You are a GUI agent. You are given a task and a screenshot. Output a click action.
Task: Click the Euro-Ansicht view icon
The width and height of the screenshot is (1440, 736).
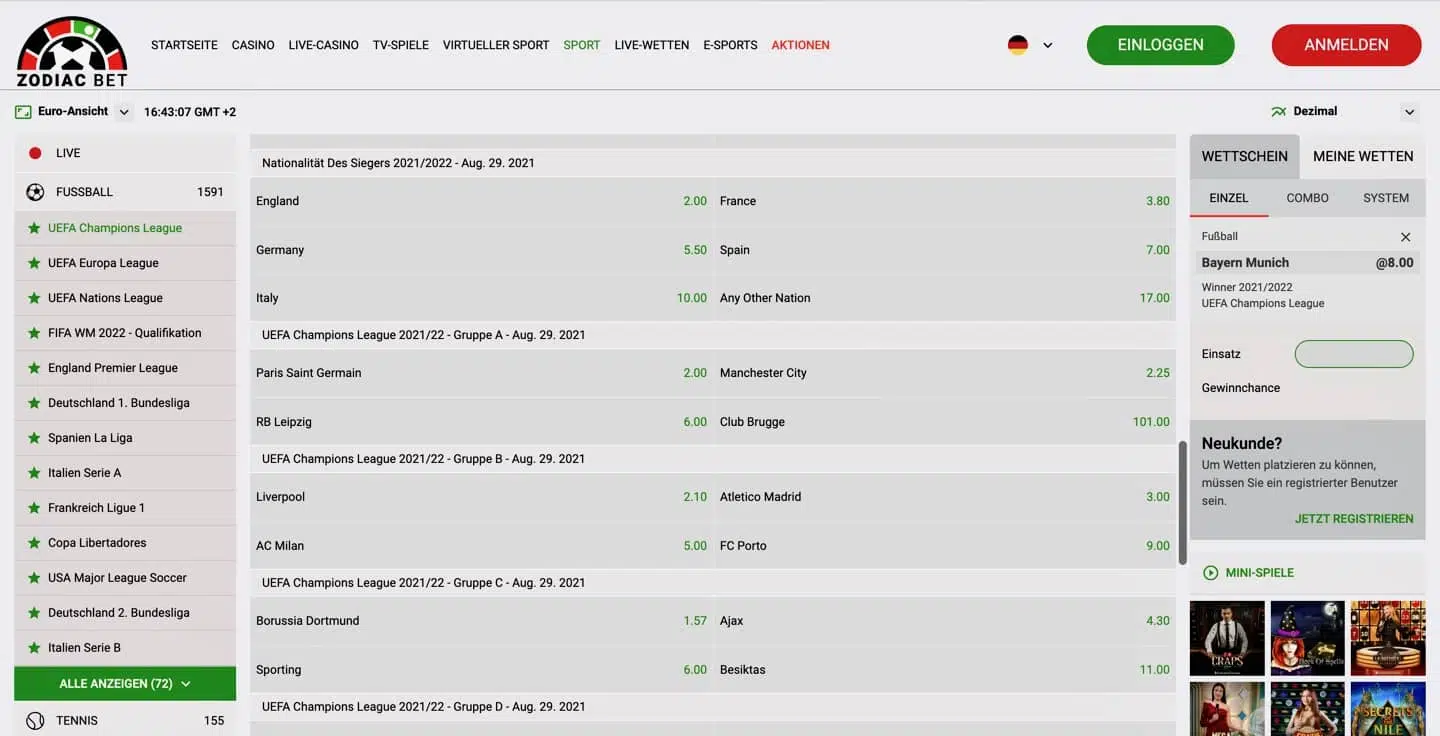click(23, 112)
